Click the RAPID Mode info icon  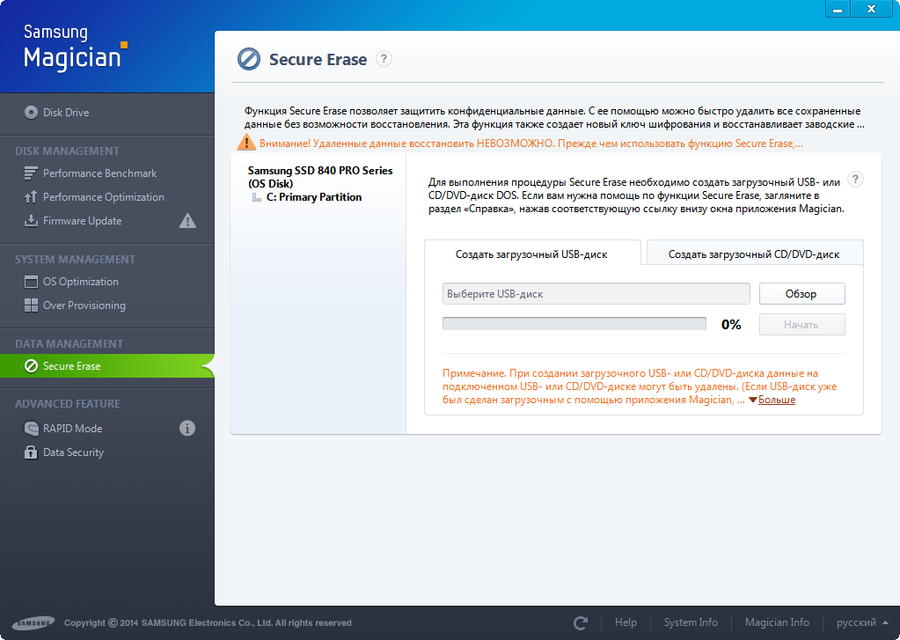click(186, 428)
